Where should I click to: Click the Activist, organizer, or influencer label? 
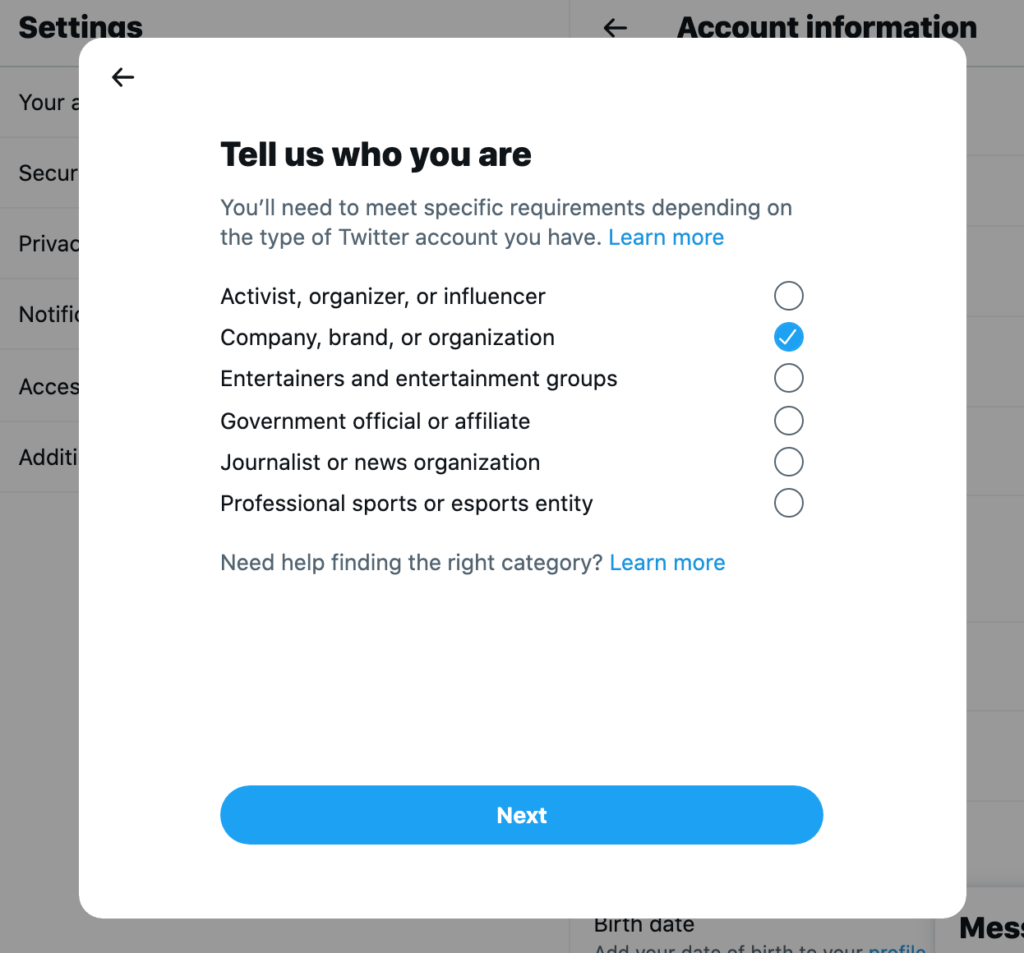coord(383,297)
